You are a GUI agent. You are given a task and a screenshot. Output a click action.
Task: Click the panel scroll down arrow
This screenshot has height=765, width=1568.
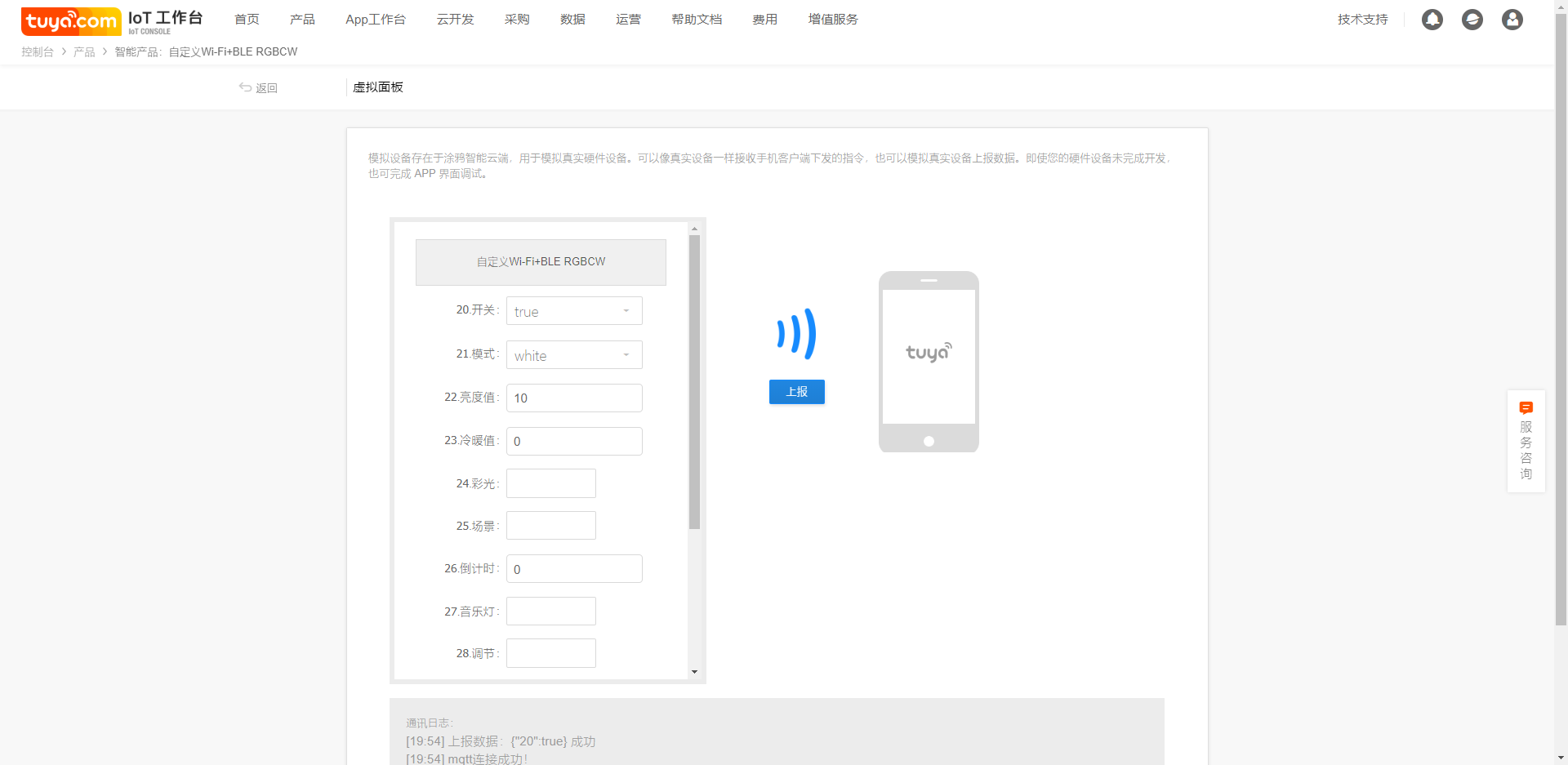694,672
